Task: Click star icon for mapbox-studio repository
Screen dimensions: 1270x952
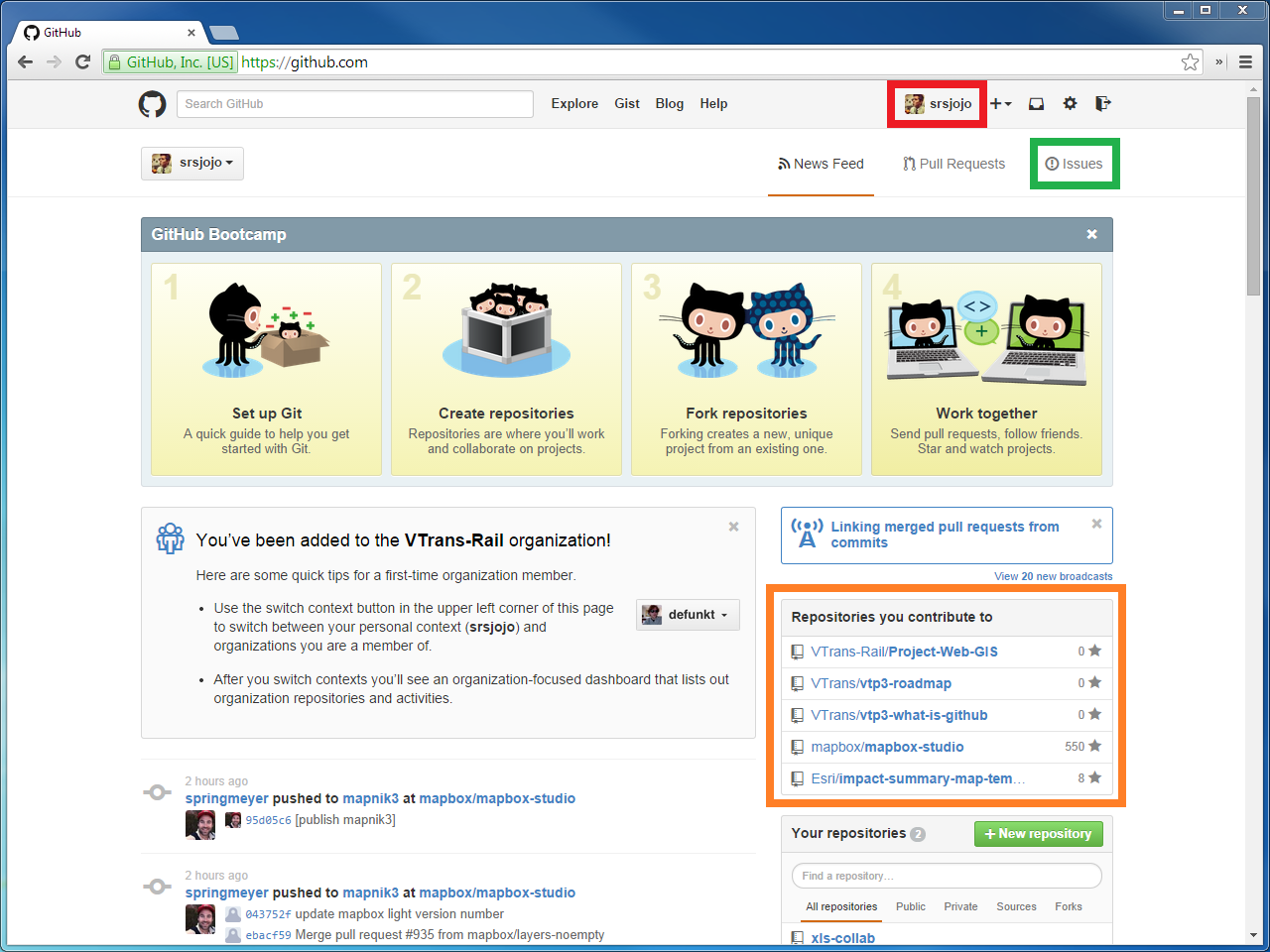Action: pyautogui.click(x=1094, y=746)
